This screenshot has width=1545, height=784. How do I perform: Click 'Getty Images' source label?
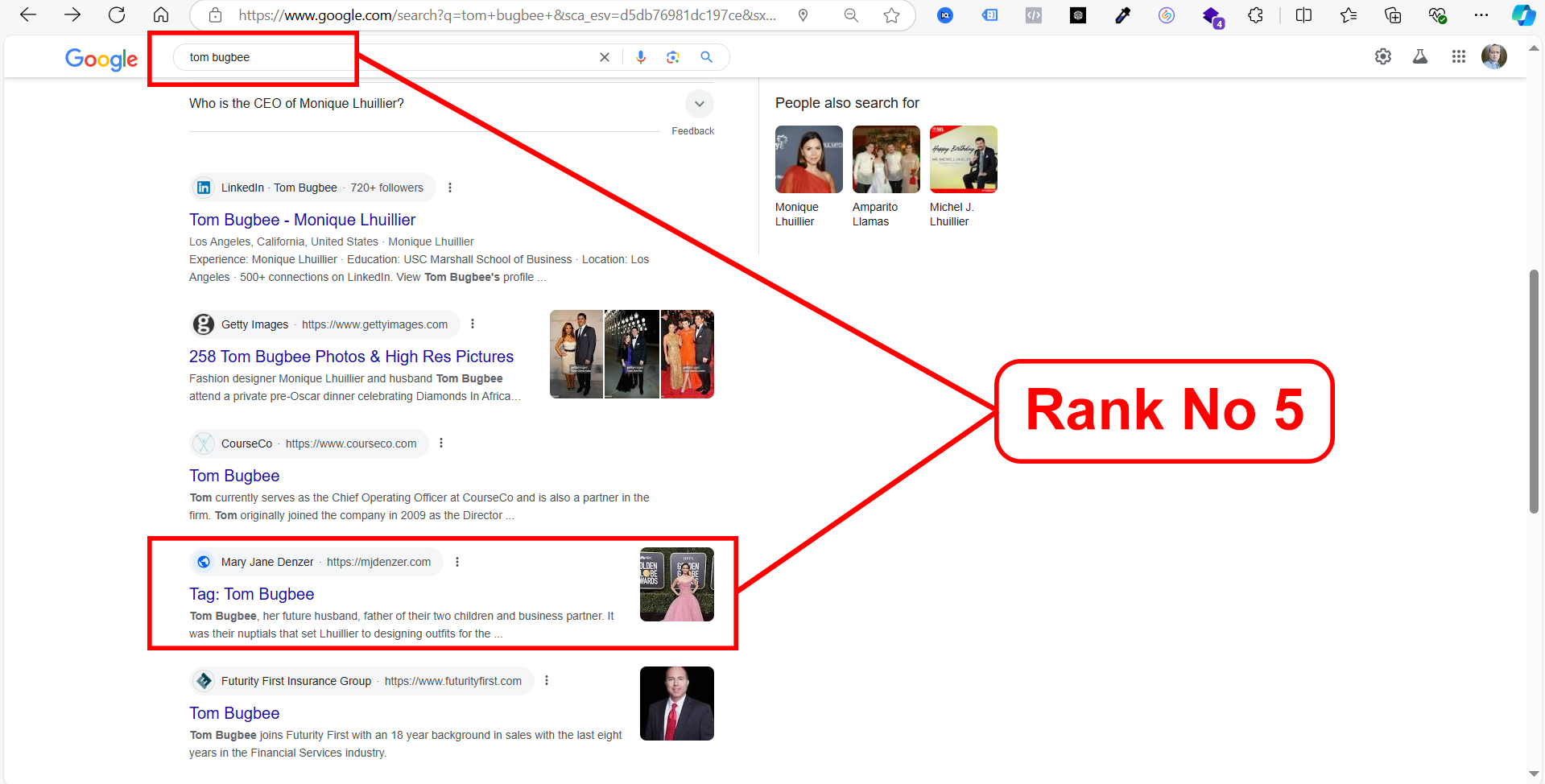click(x=254, y=324)
